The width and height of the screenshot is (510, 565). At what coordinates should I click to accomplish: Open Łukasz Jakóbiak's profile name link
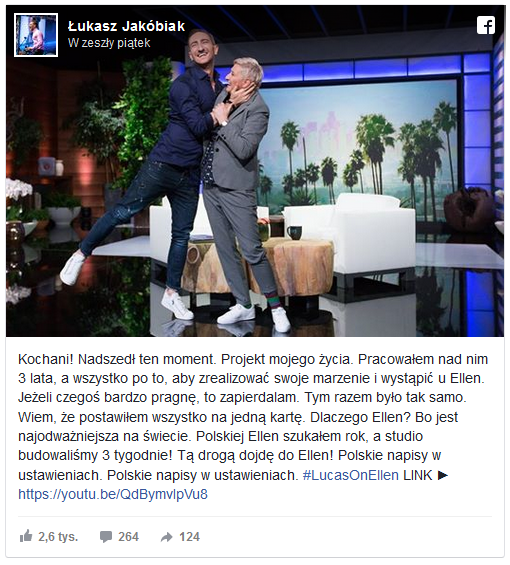[x=127, y=26]
